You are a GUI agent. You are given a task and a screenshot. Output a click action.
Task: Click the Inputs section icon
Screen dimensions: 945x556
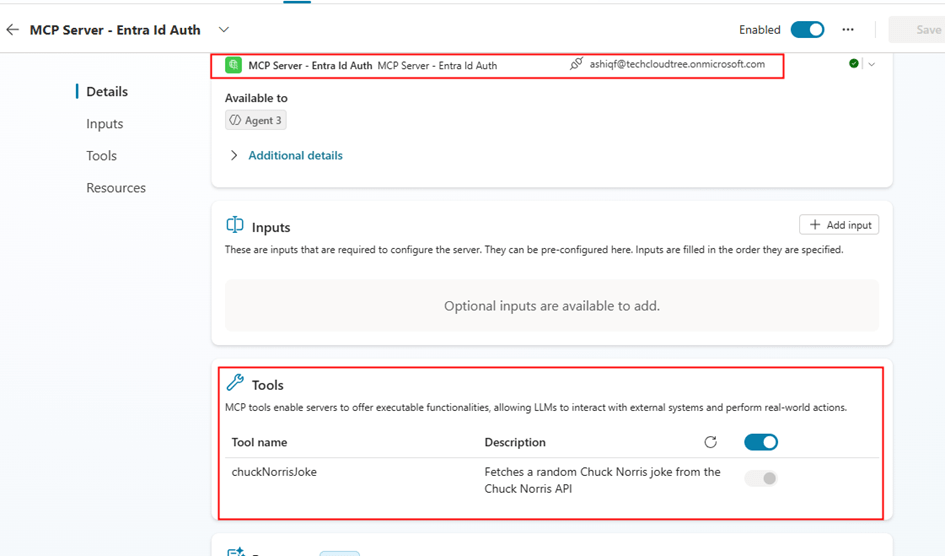coord(235,226)
